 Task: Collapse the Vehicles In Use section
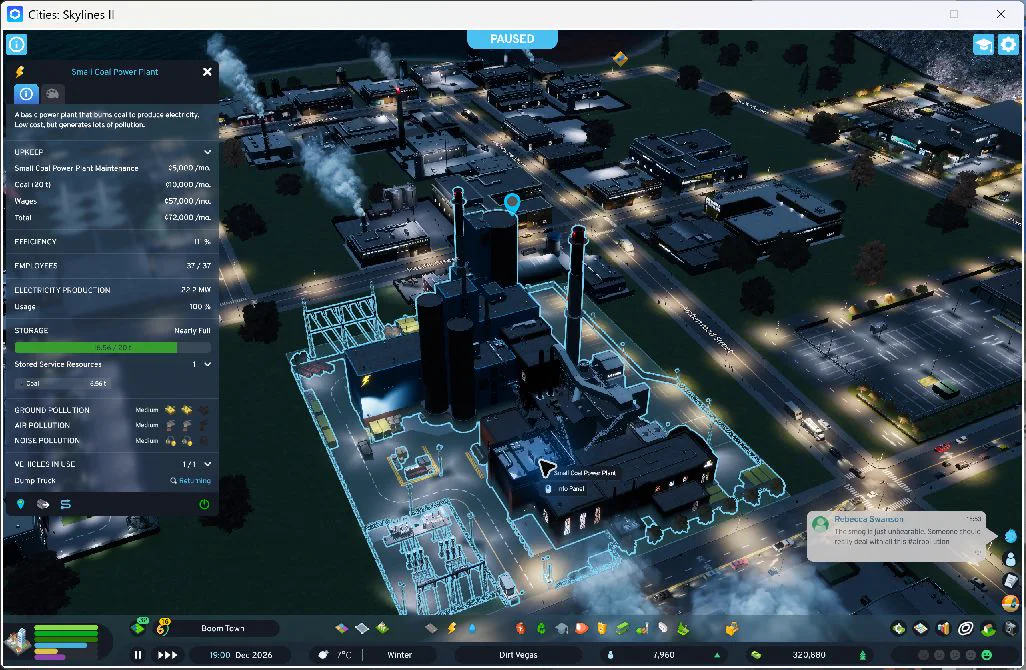[x=207, y=464]
